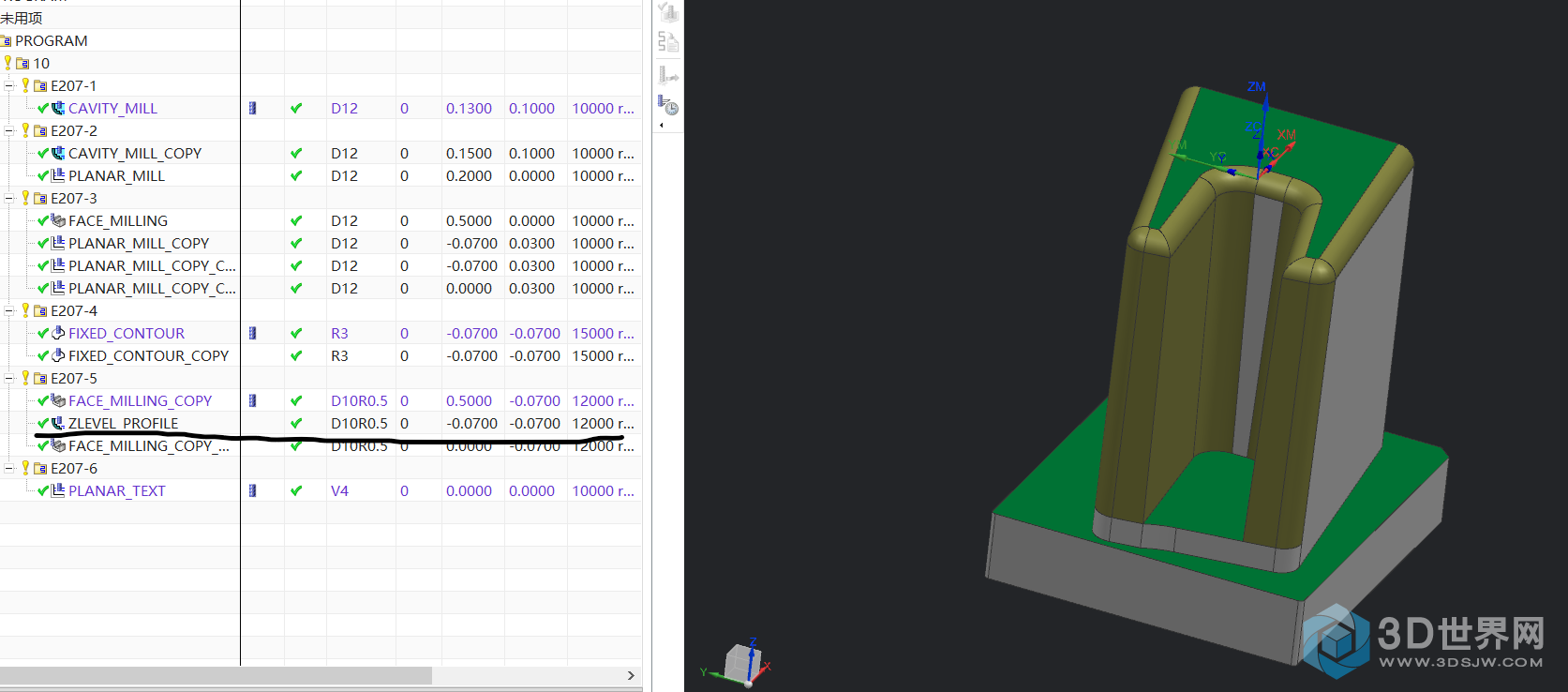Click speed 12000 r... in the FACE_MILLING_COPY row
Viewport: 1568px width, 692px height.
[x=603, y=400]
